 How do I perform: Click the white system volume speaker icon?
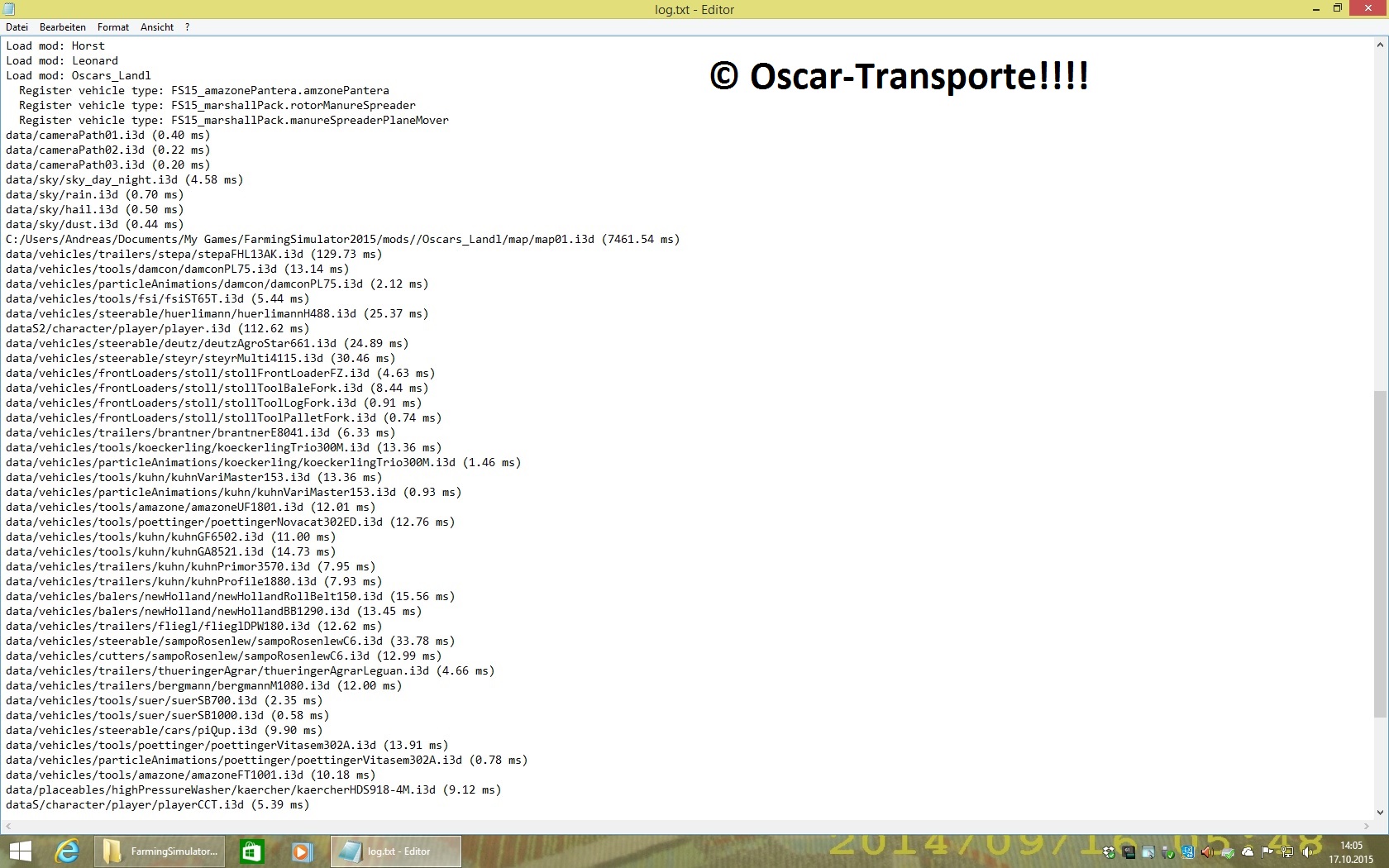(x=1307, y=852)
